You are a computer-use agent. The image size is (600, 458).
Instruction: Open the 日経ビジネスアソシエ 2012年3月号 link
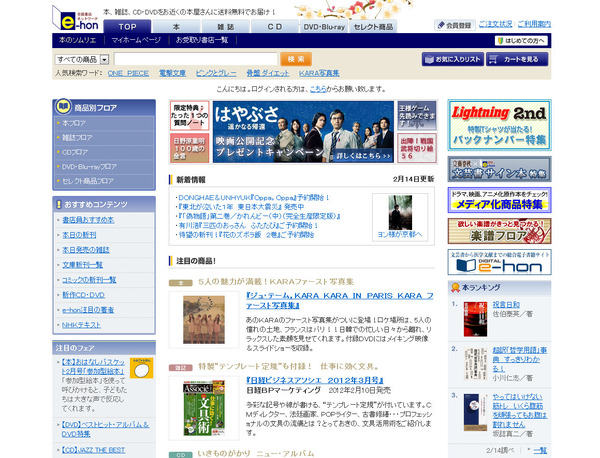click(315, 380)
